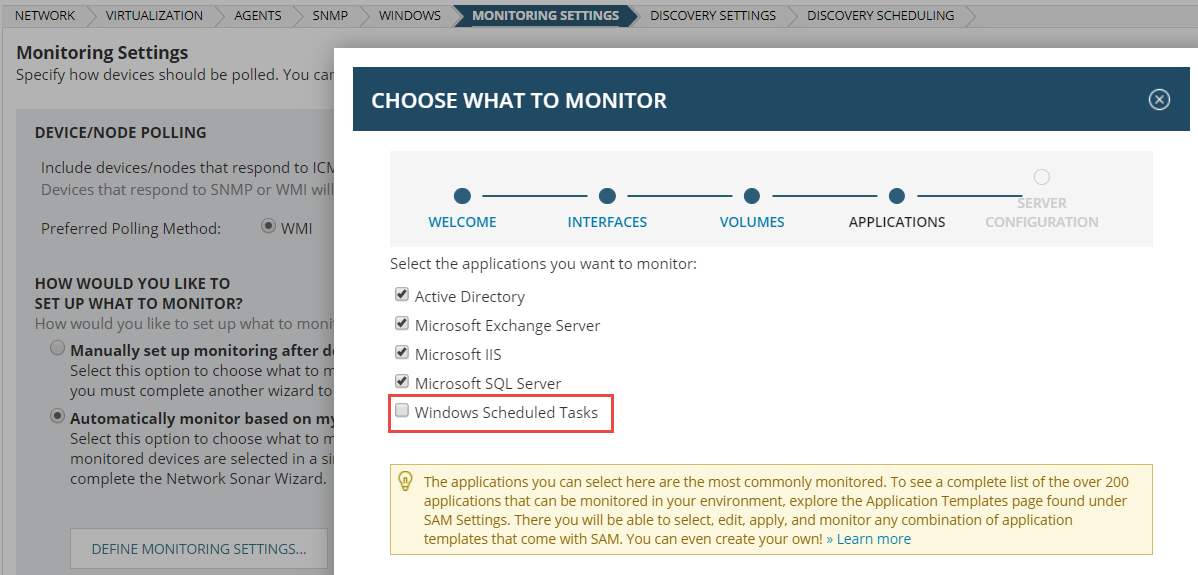The image size is (1198, 575).
Task: Click the lightbulb tip icon
Action: [x=406, y=481]
